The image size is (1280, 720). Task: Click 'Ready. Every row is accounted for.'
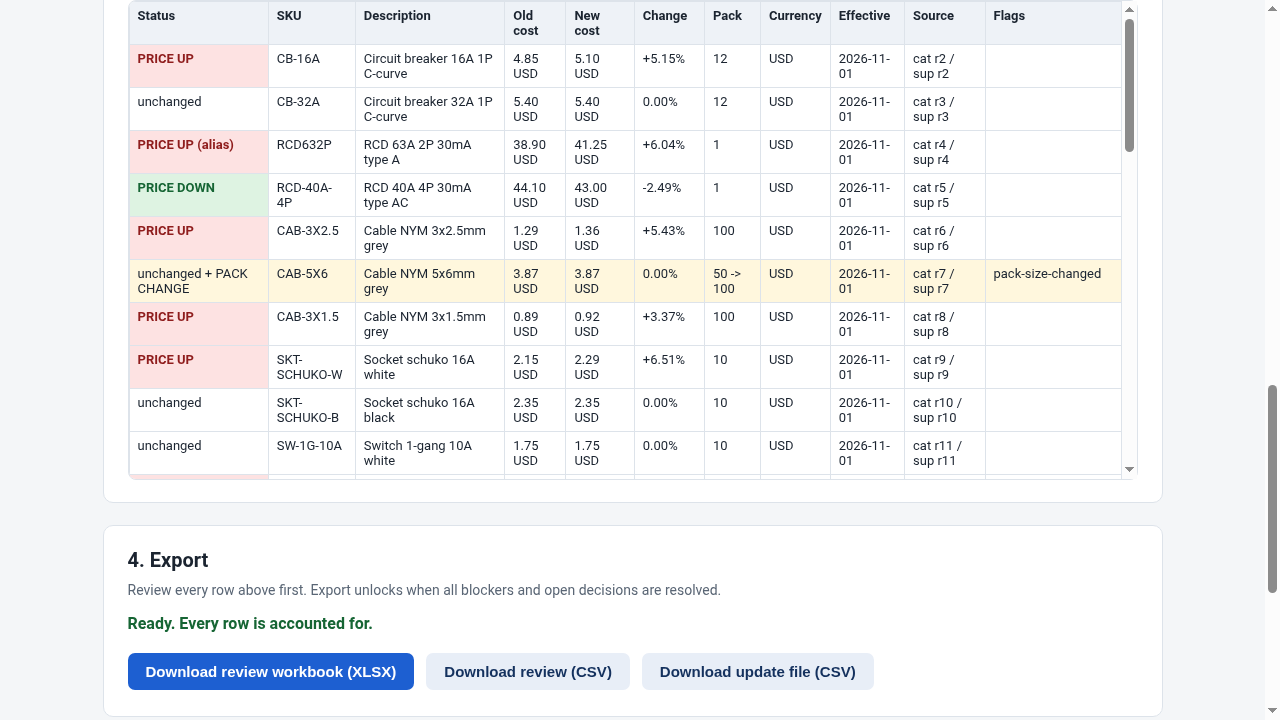tap(250, 624)
